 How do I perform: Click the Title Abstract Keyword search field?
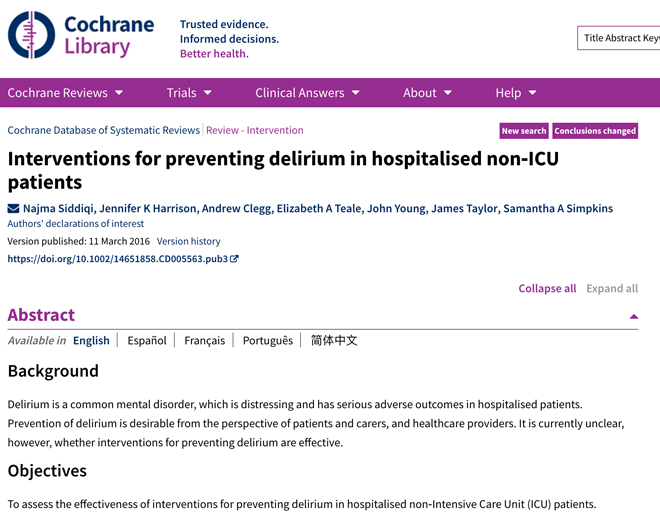click(x=618, y=38)
